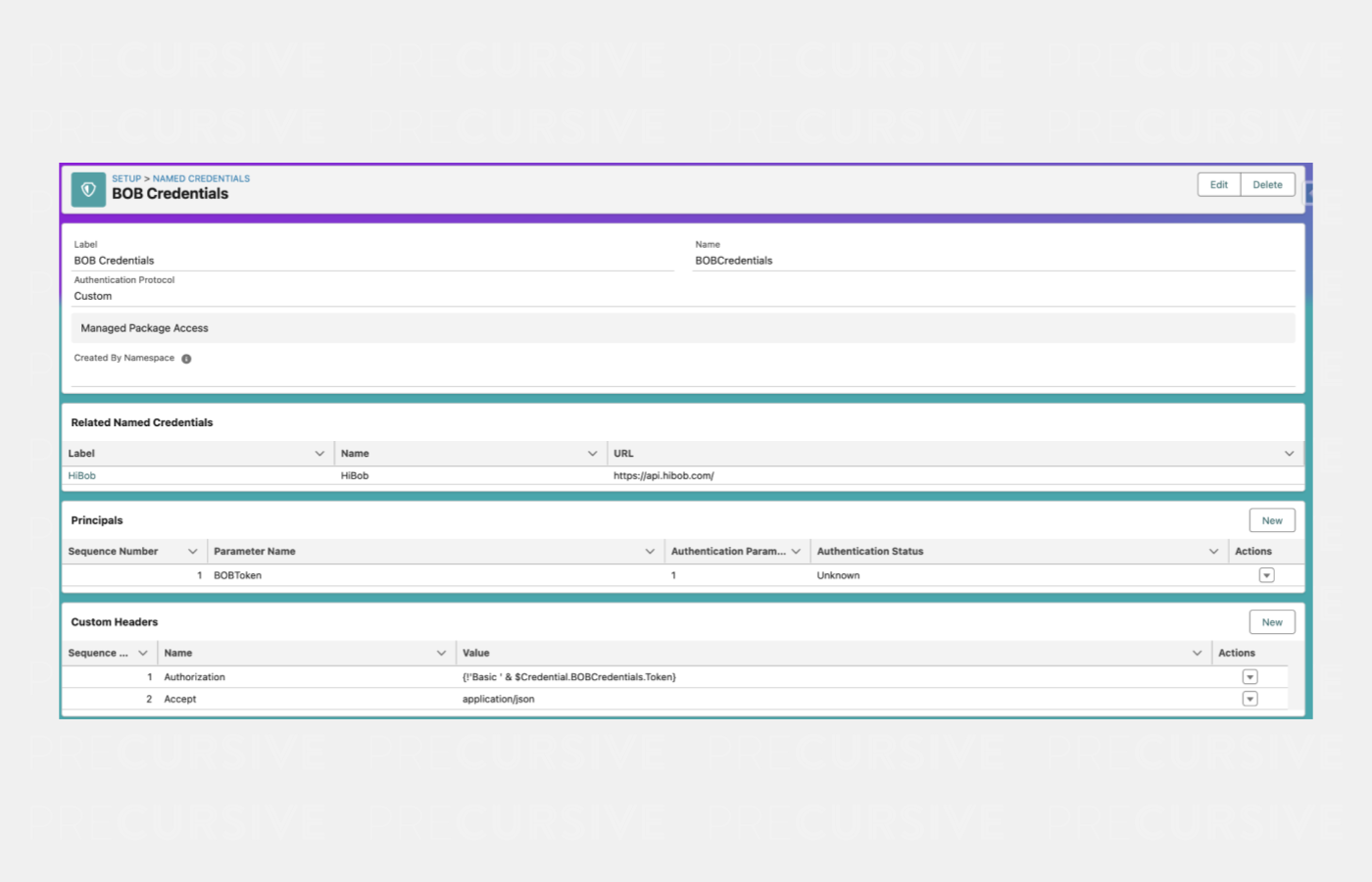Go to the SETUP breadcrumb link
This screenshot has width=1372, height=882.
[126, 178]
